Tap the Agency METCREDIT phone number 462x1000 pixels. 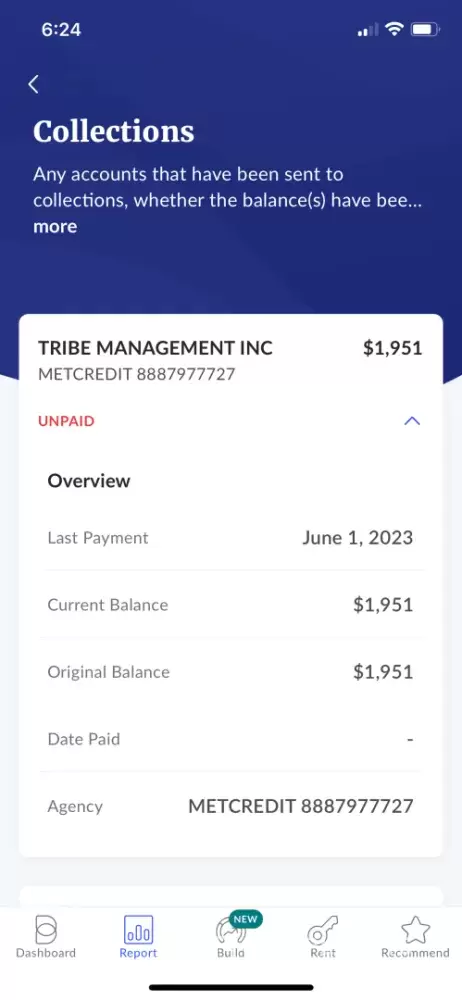pos(301,806)
